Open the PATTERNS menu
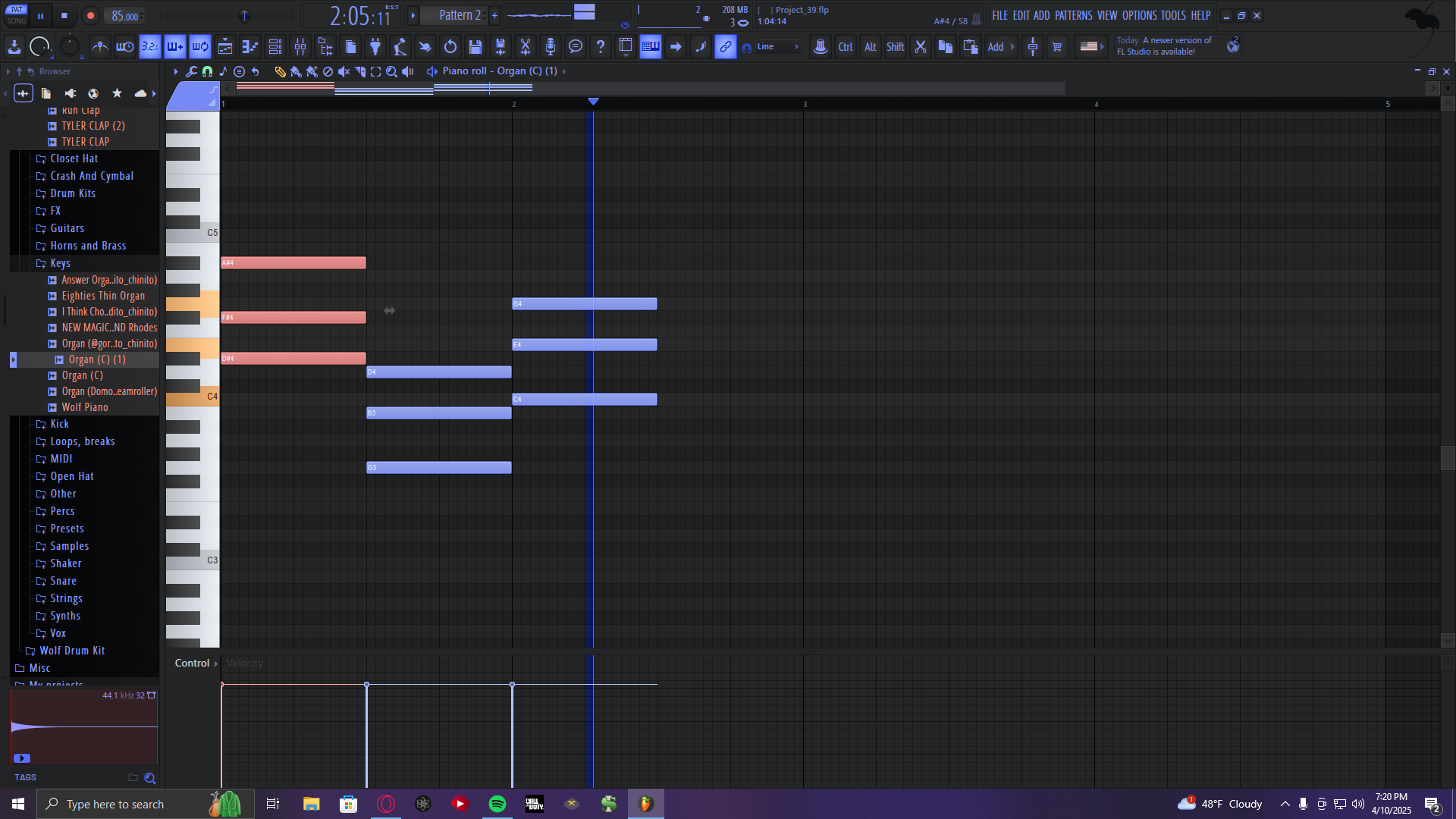The height and width of the screenshot is (819, 1456). [1073, 15]
